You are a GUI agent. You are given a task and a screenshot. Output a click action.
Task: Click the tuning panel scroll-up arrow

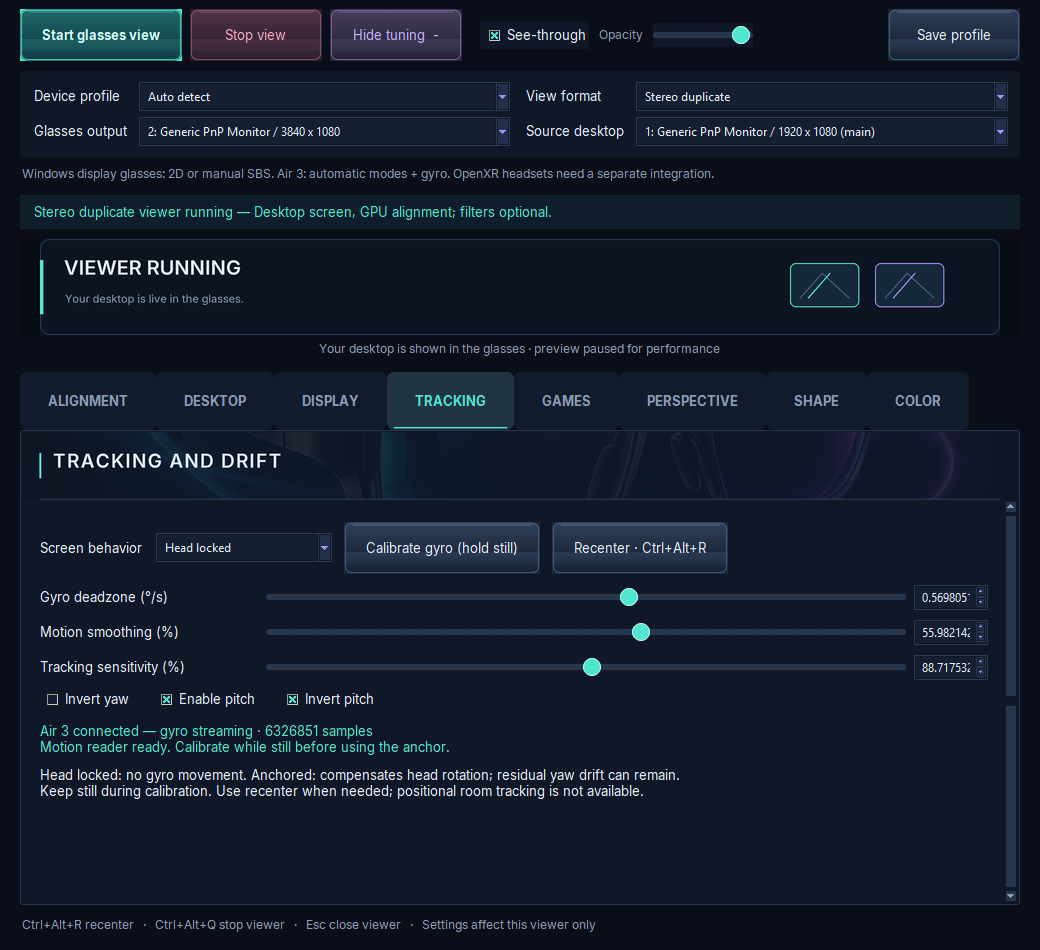pos(1010,507)
